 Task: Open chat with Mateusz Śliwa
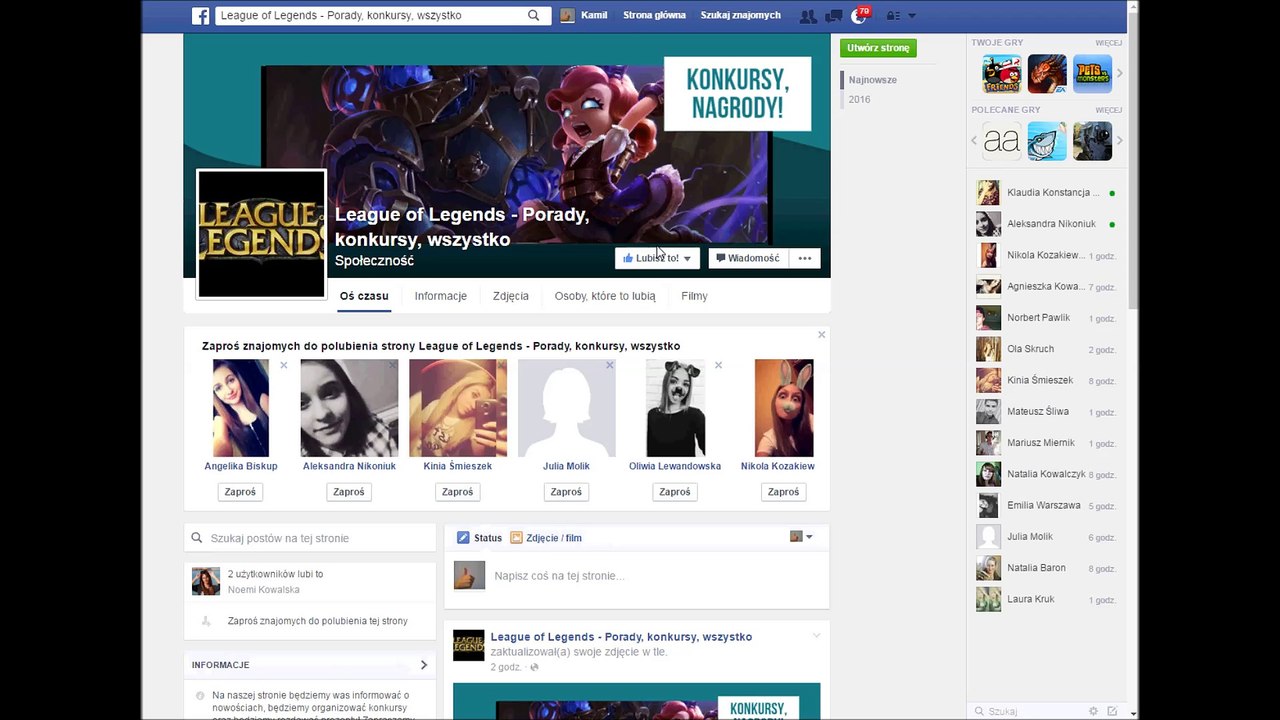pyautogui.click(x=1046, y=412)
